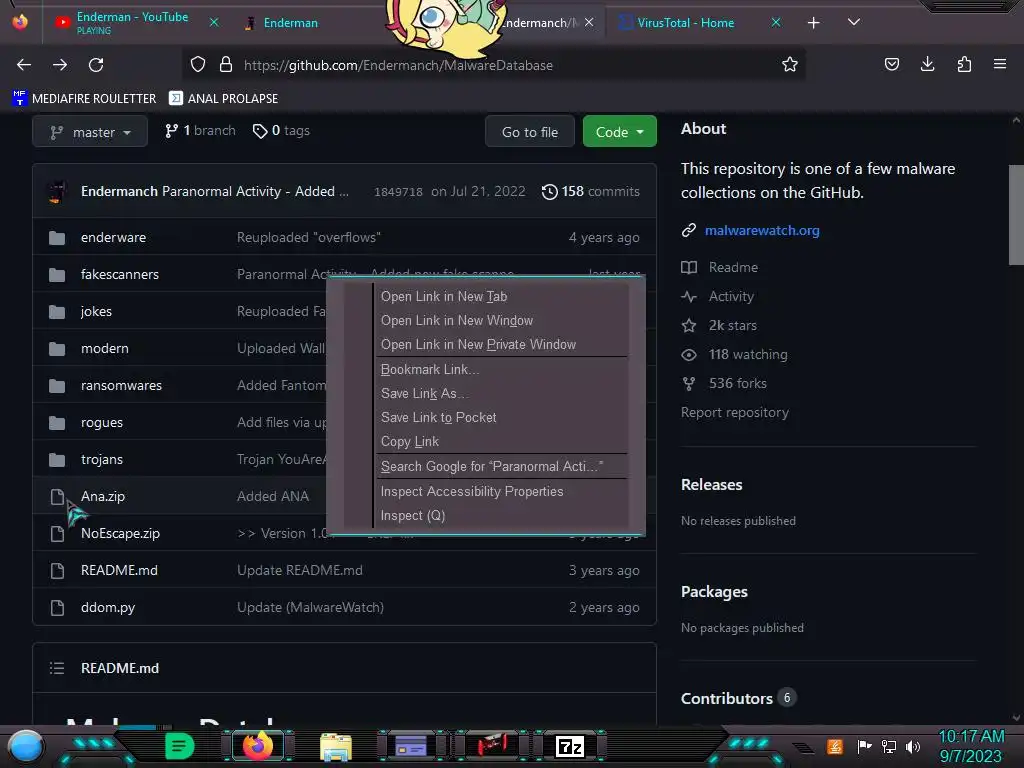Open the 158 commits history link

click(x=591, y=191)
